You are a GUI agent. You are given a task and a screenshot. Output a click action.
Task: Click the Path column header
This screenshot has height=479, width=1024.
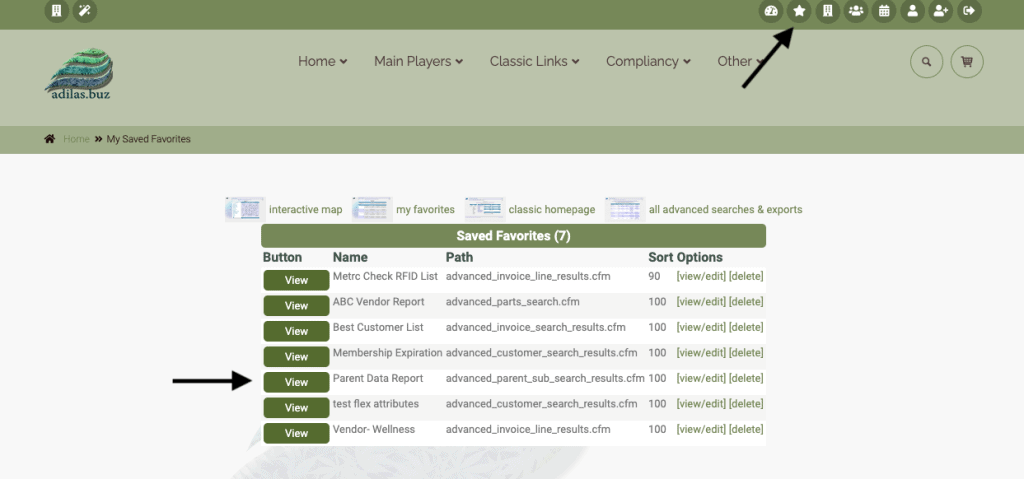(460, 257)
